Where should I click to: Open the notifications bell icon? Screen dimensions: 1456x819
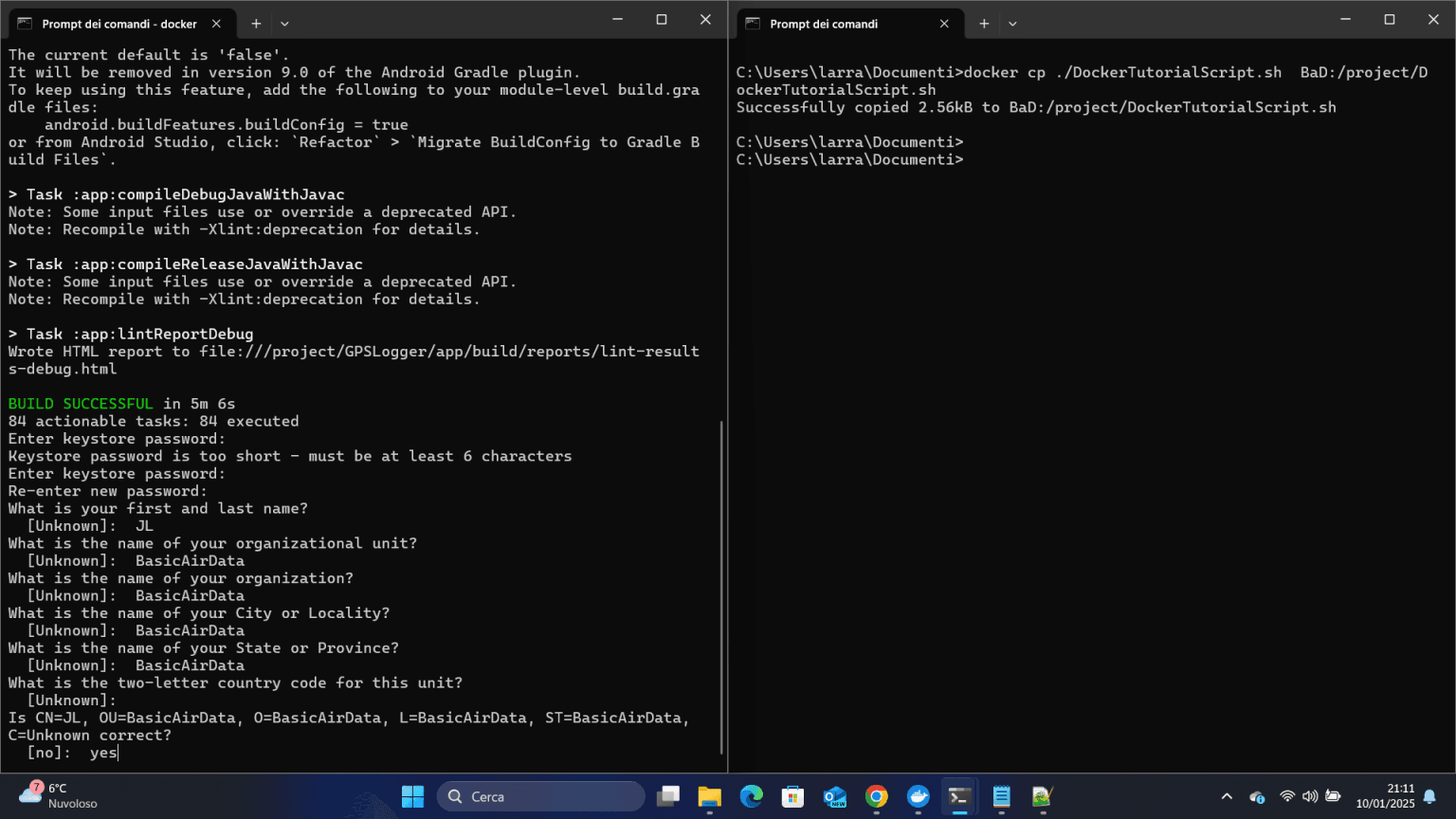pos(1429,796)
